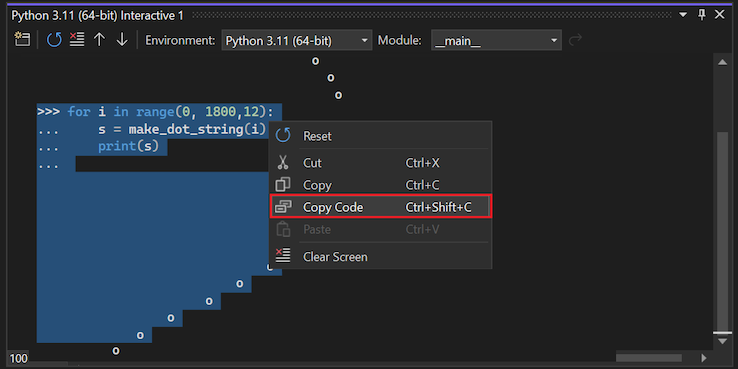Click the 100 zoom level box
The image size is (738, 369).
pos(18,359)
